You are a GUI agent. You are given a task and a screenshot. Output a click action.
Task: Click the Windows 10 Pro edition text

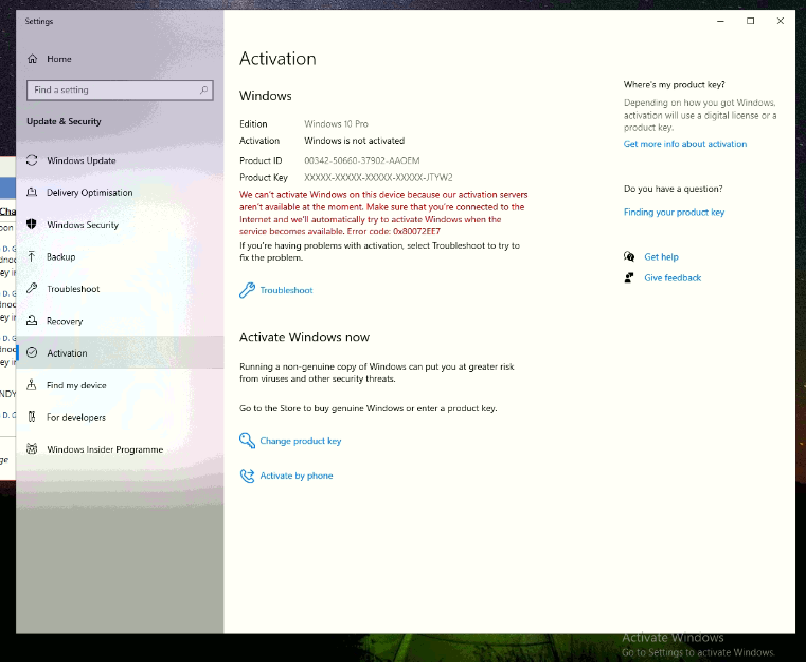pyautogui.click(x=336, y=124)
